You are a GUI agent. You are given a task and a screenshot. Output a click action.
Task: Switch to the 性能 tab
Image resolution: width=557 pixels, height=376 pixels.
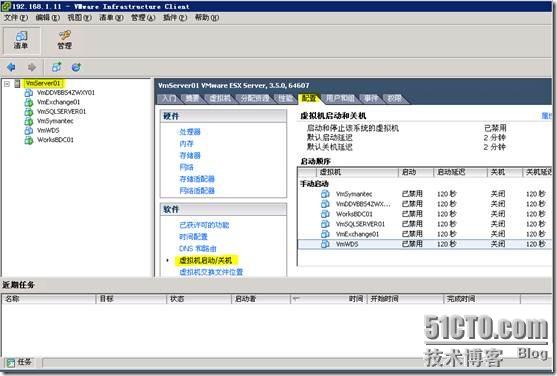pyautogui.click(x=286, y=98)
